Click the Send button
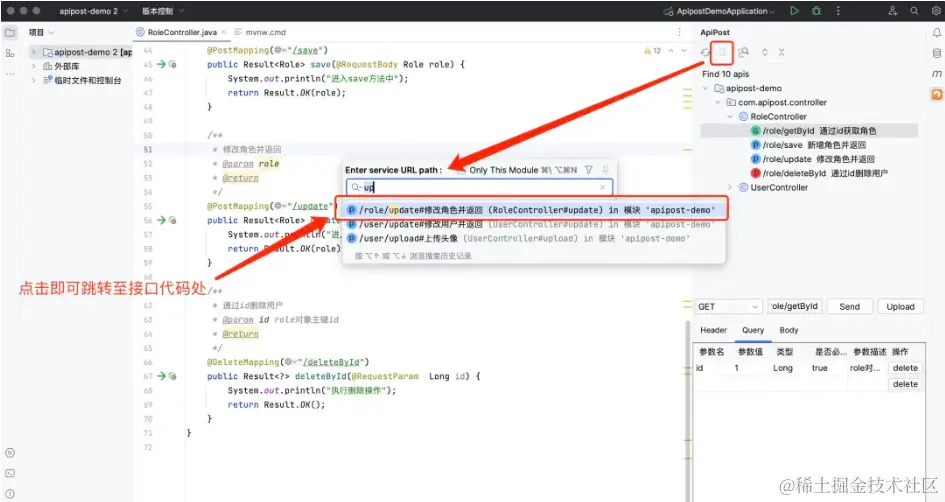 [849, 307]
